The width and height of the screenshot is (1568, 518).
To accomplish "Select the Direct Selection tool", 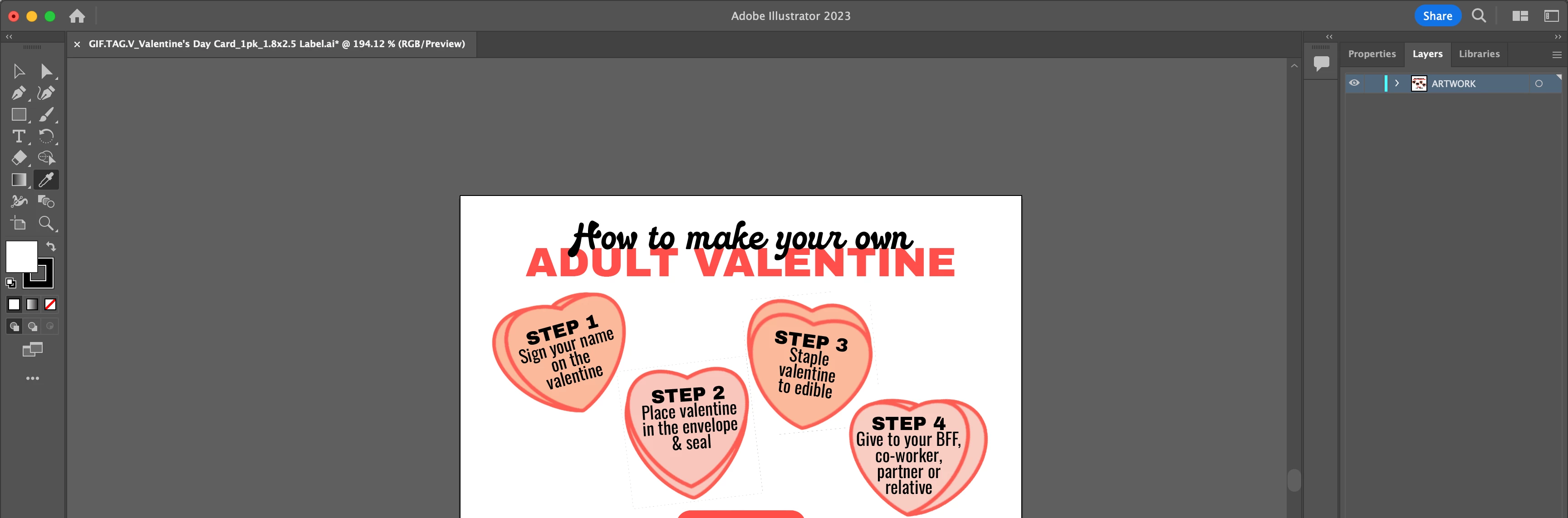I will (x=46, y=72).
